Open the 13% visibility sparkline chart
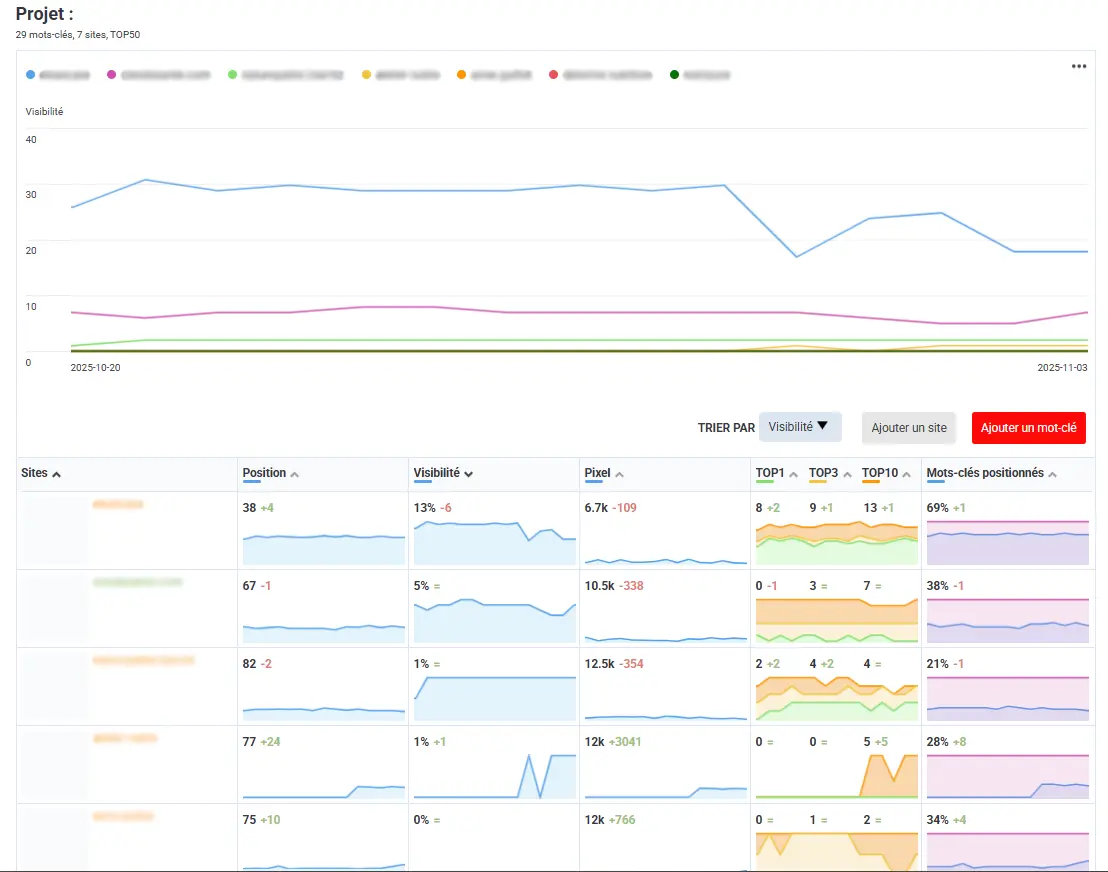Viewport: 1108px width, 872px height. tap(495, 541)
